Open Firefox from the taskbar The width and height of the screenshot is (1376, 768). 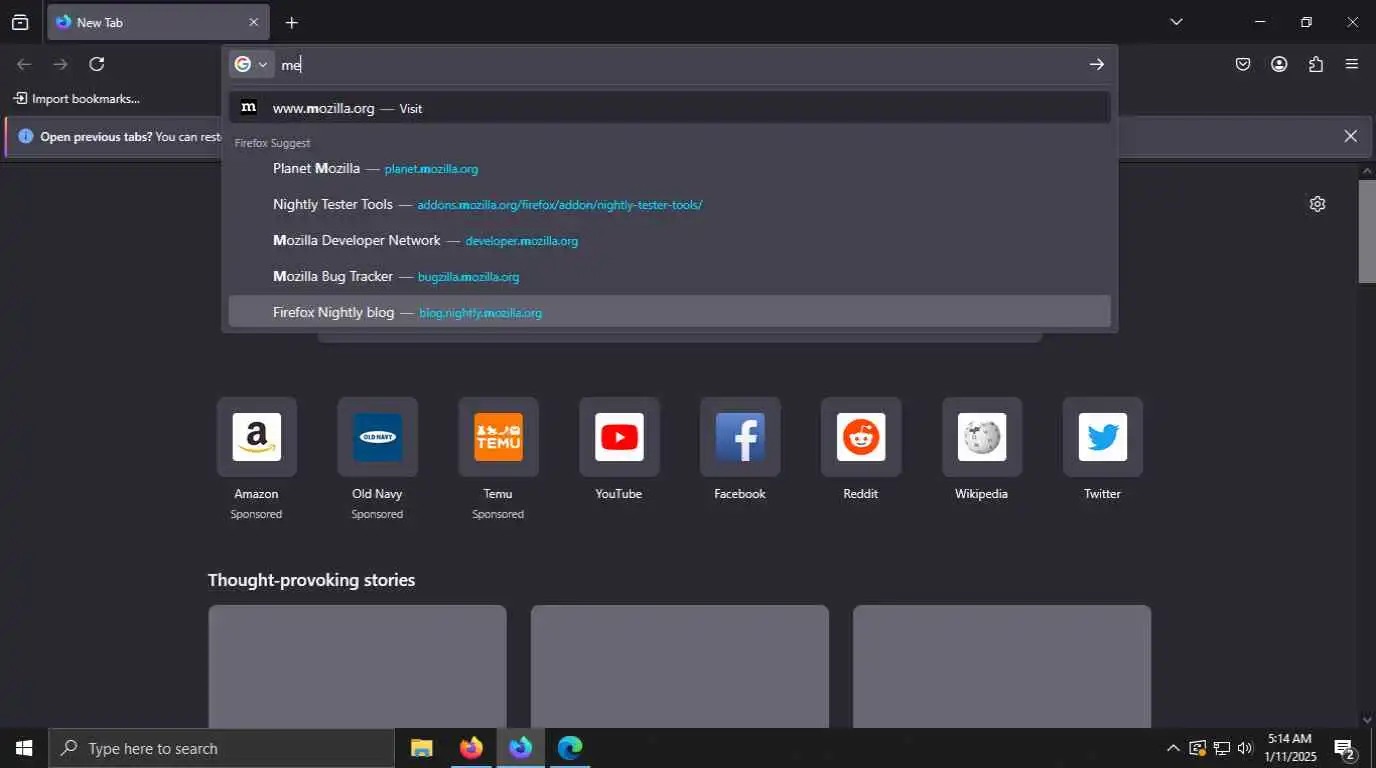(471, 748)
